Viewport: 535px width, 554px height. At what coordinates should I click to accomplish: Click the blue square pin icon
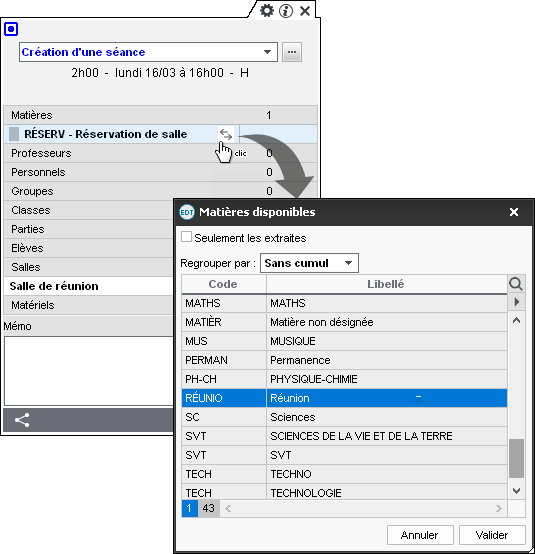[x=11, y=29]
